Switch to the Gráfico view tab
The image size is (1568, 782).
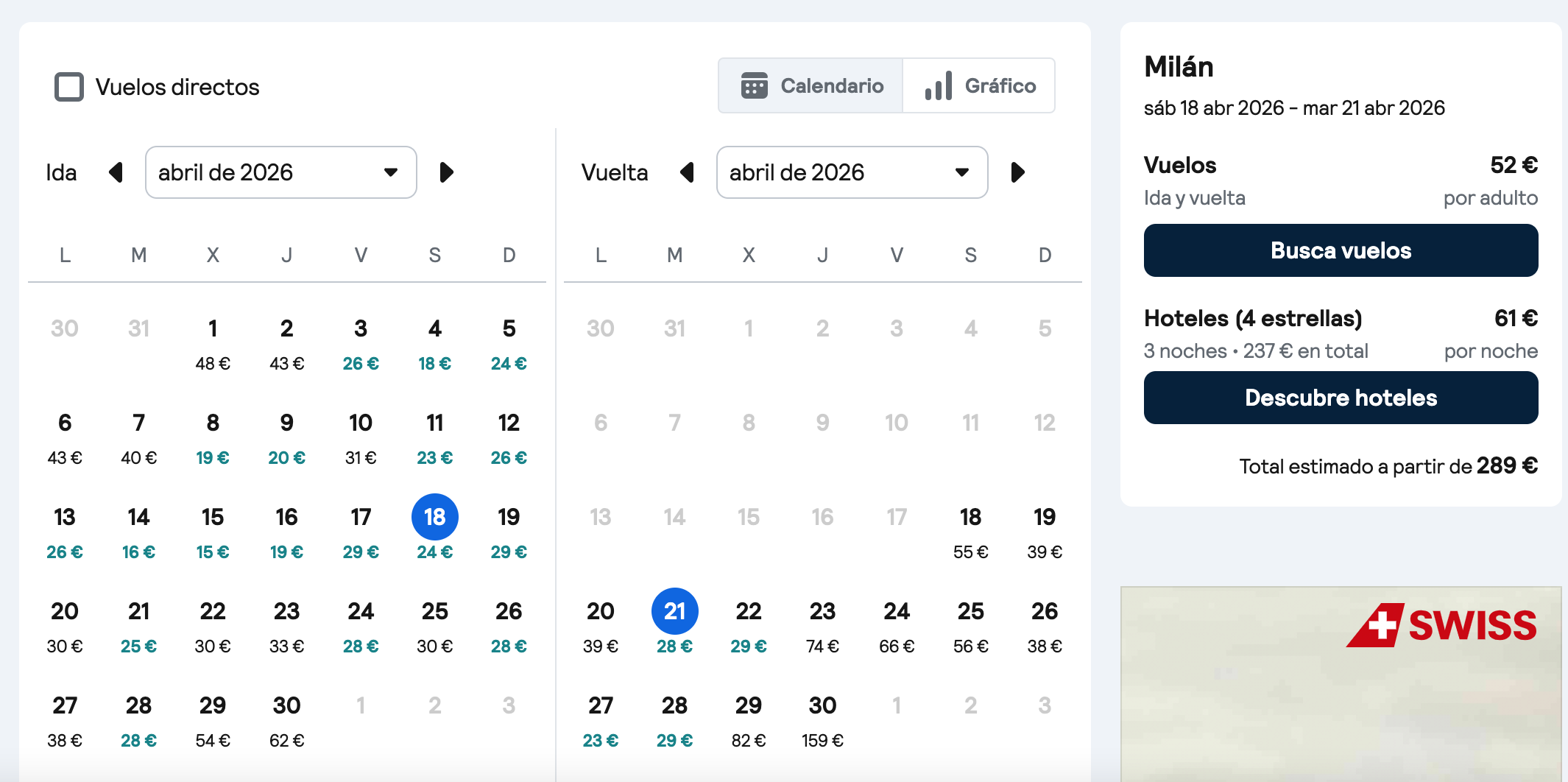[979, 86]
